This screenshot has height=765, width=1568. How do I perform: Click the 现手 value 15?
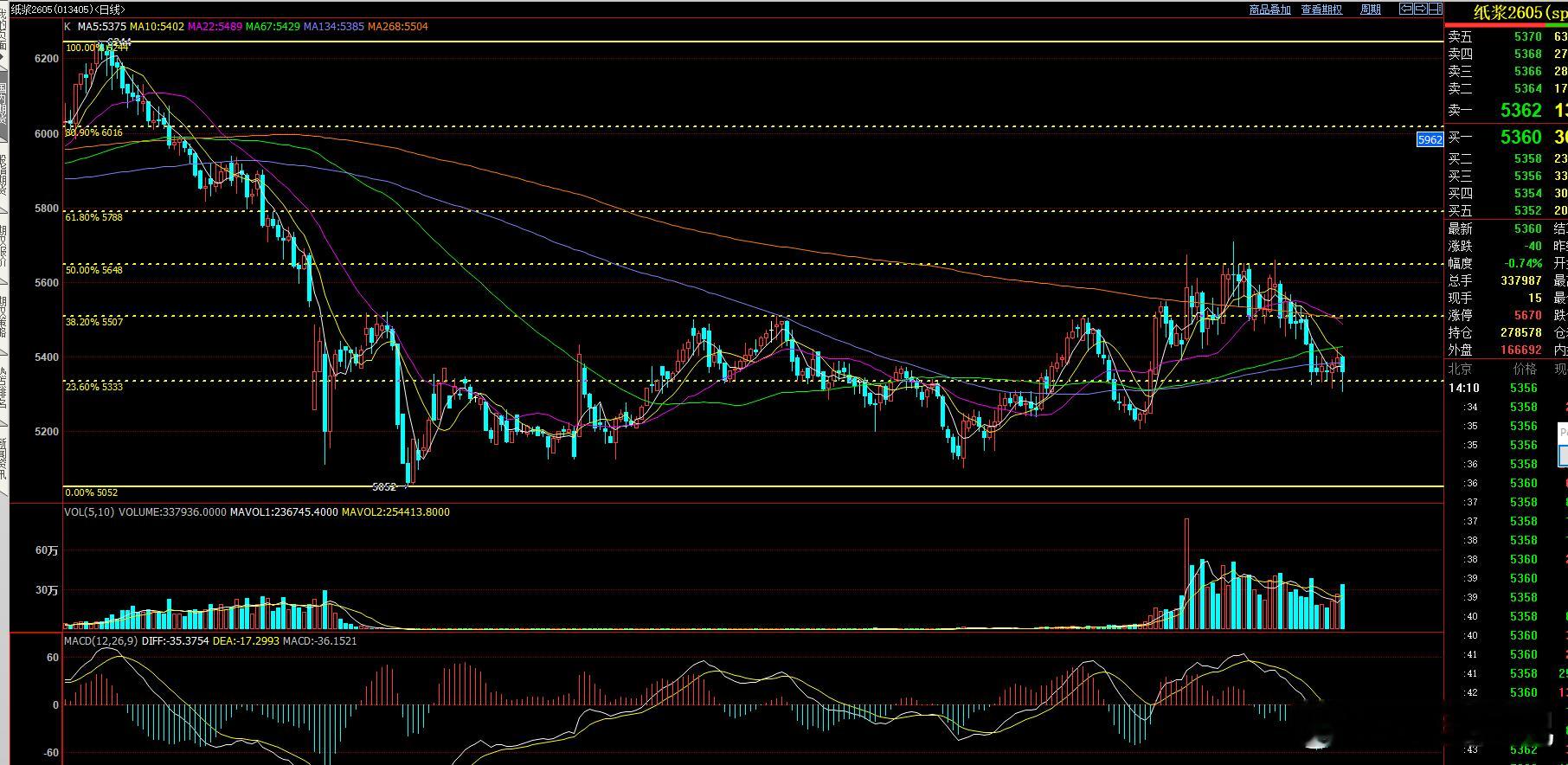(1535, 299)
